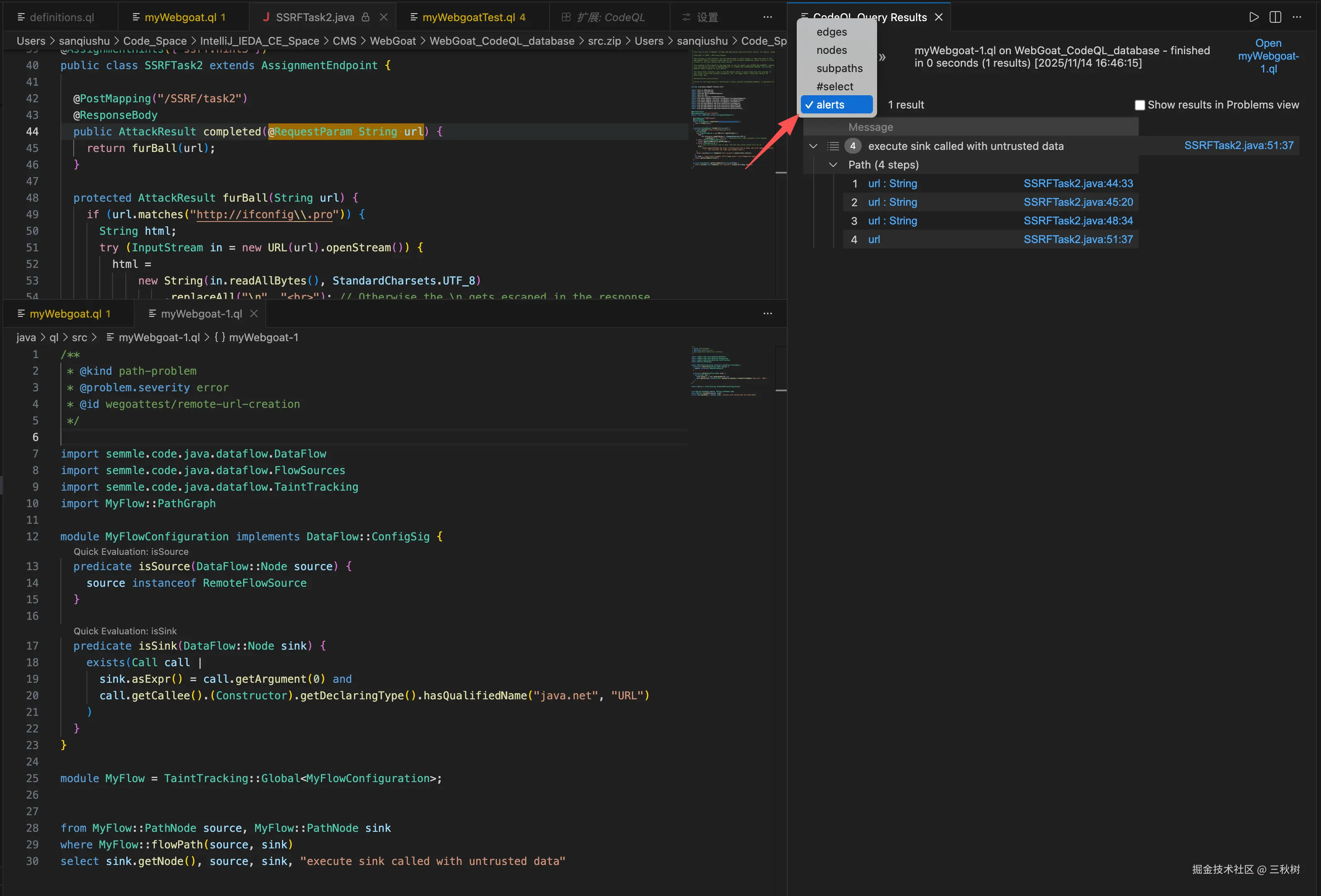Open SSRFTask2.java:44:33 path step link
Viewport: 1321px width, 896px height.
(x=1078, y=183)
